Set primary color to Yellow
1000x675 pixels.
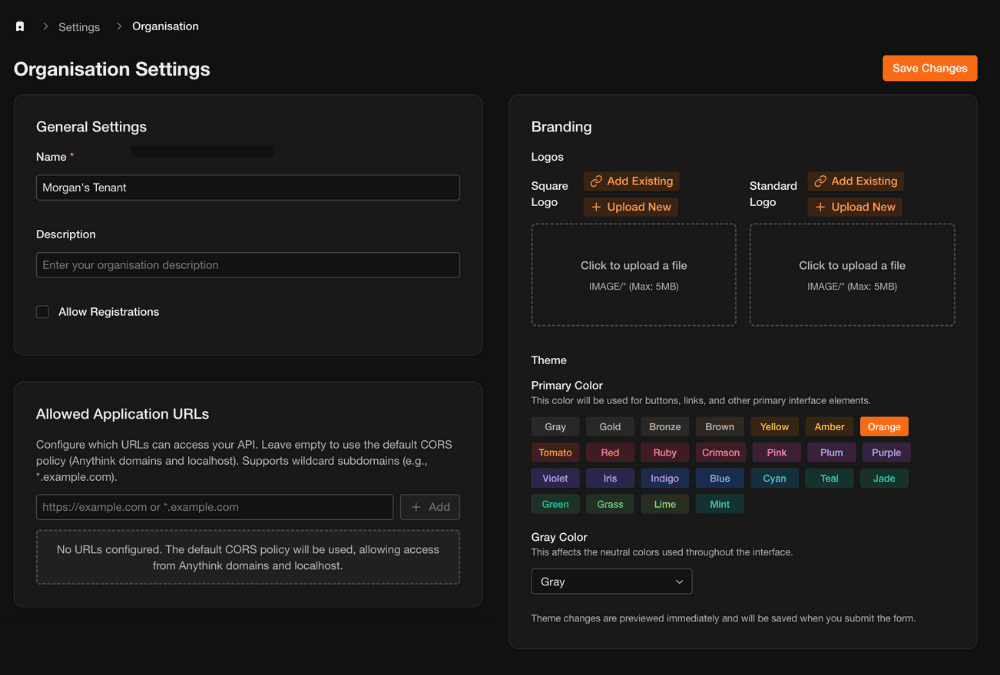774,426
